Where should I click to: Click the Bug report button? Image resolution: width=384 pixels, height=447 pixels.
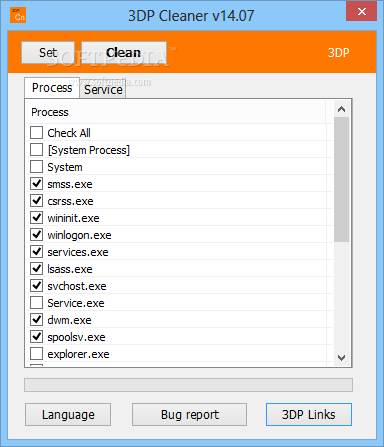tap(189, 415)
